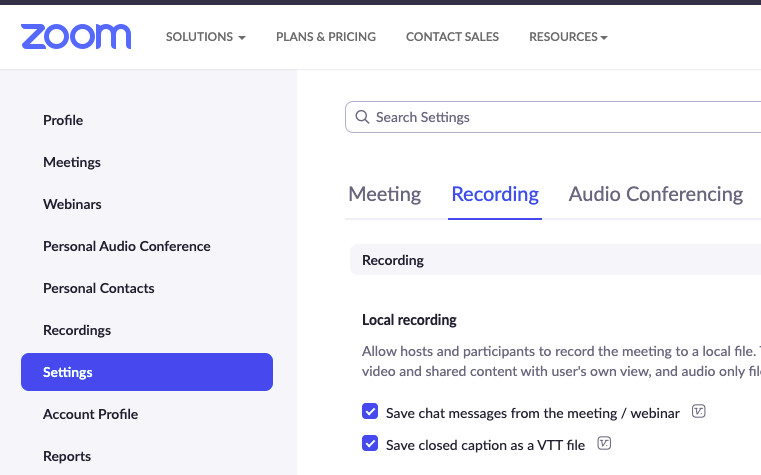Open Profile in the sidebar
The width and height of the screenshot is (761, 475).
[63, 120]
